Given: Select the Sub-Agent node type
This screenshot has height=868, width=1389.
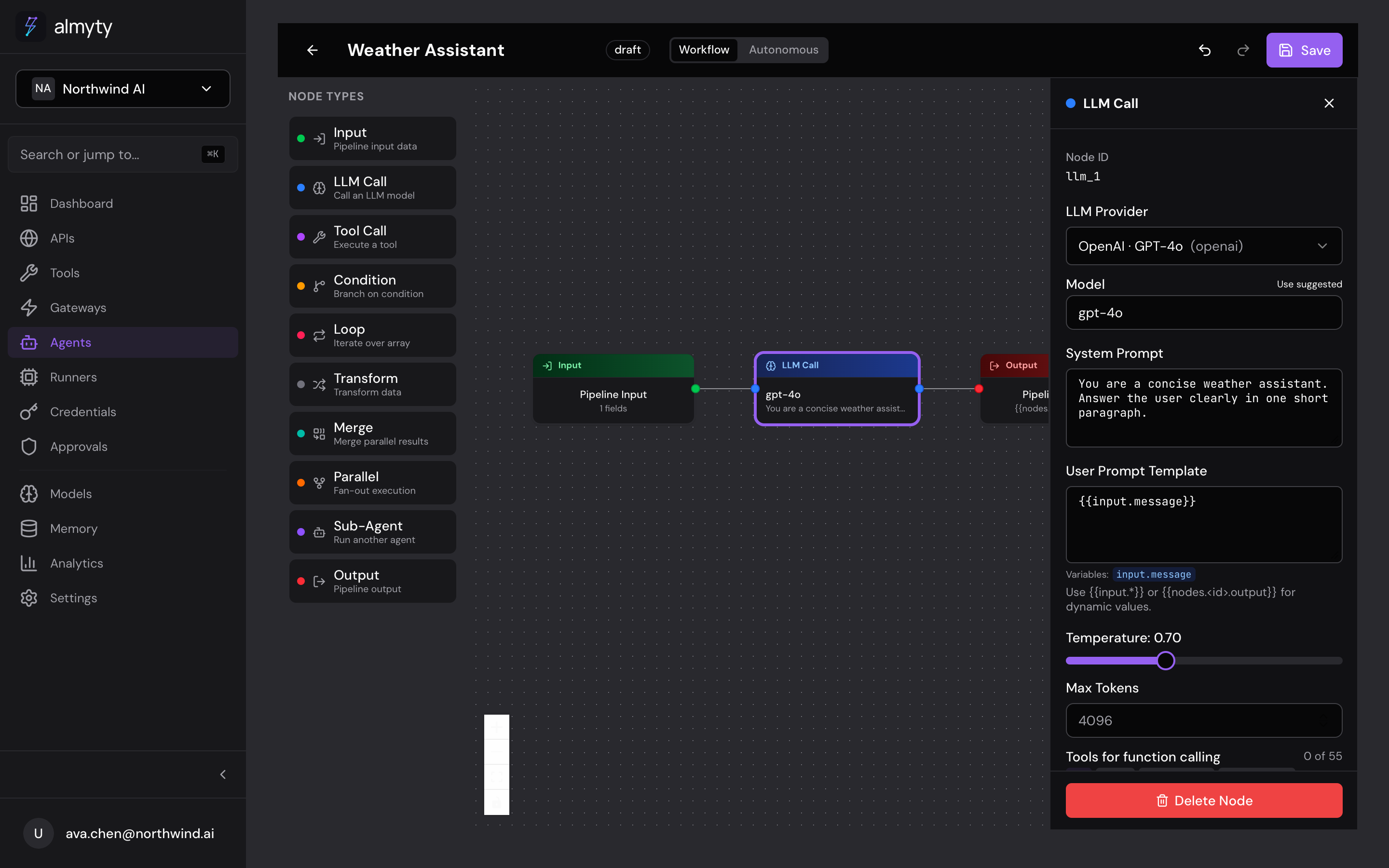Looking at the screenshot, I should (x=372, y=531).
